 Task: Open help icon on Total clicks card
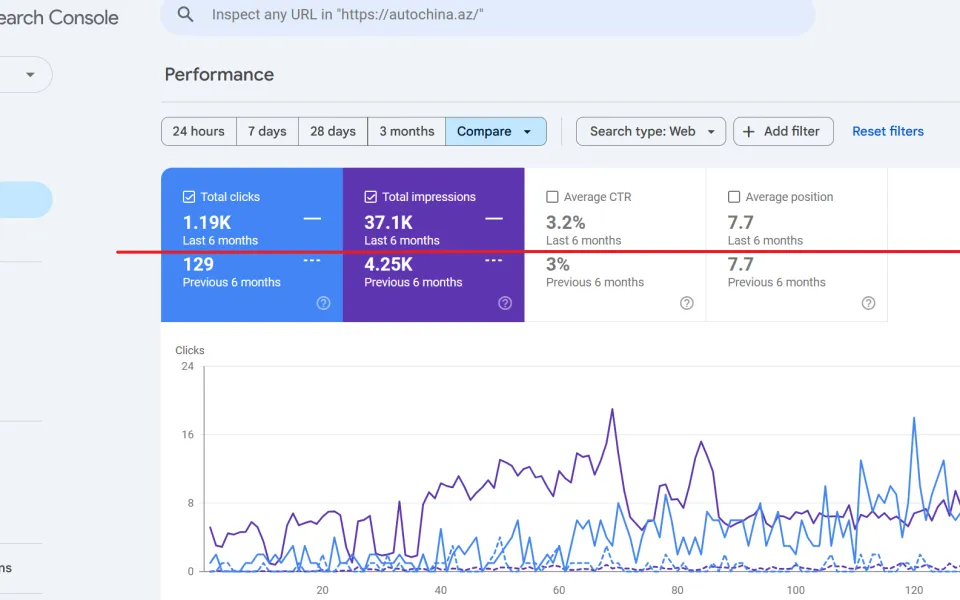[x=323, y=303]
